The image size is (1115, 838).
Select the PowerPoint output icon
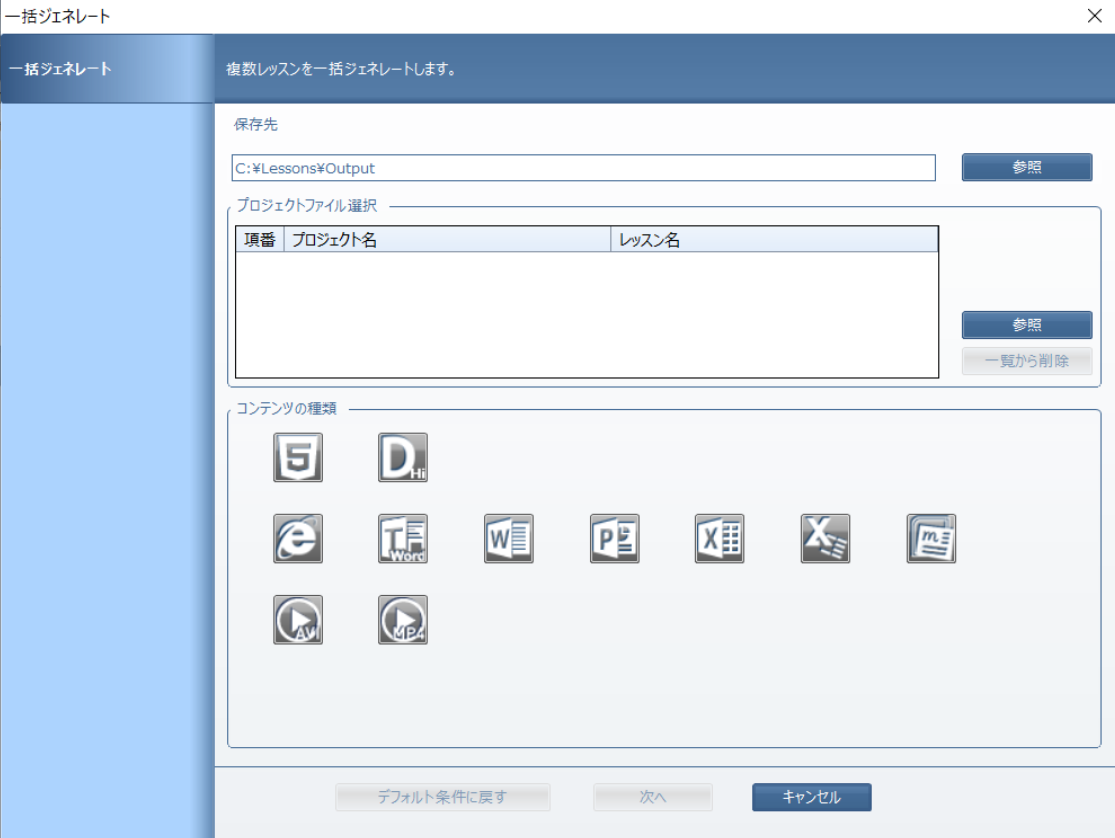(614, 539)
